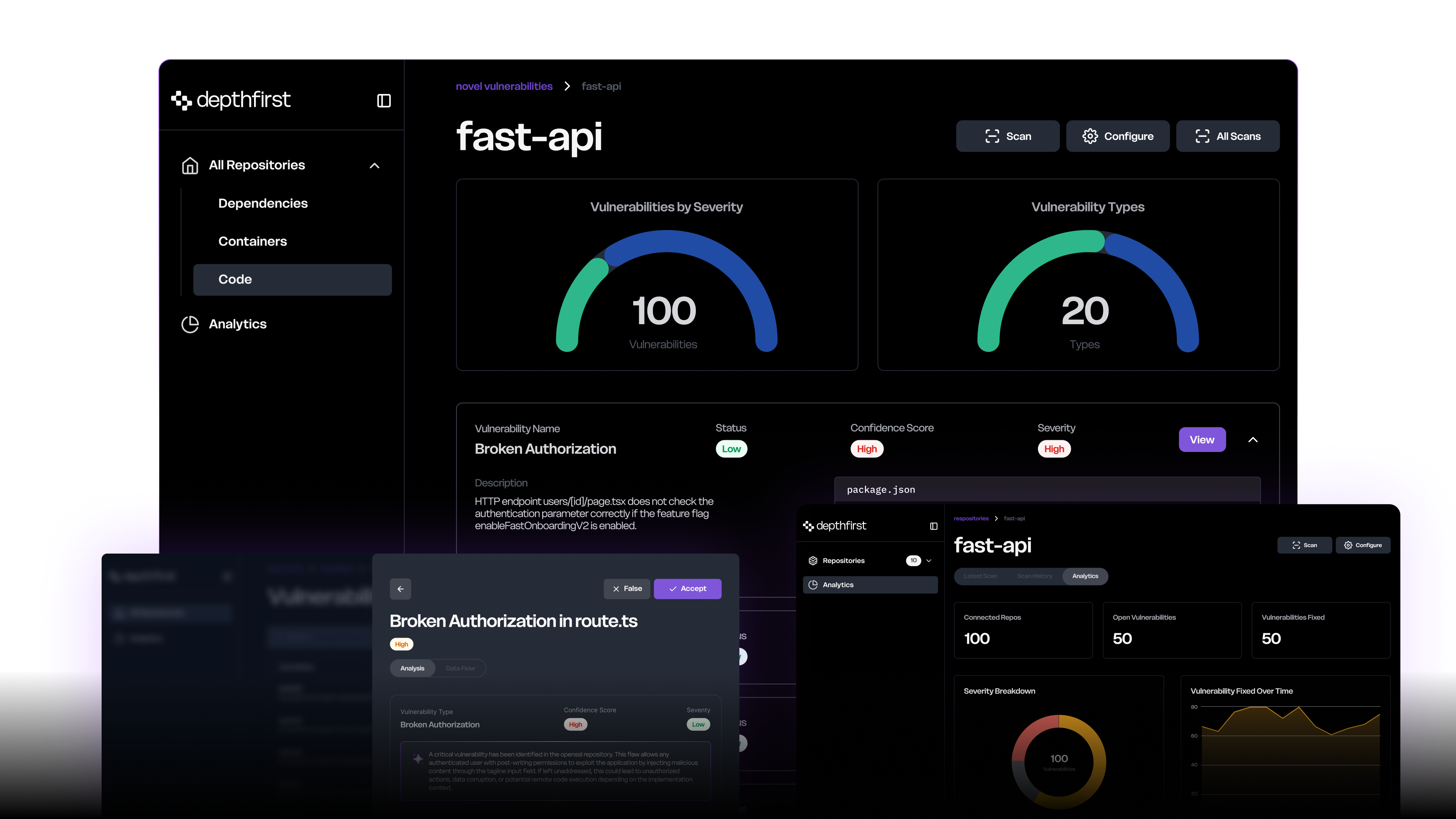Click the Vulnerabilities Fixed card
This screenshot has width=1456, height=819.
coord(1321,630)
